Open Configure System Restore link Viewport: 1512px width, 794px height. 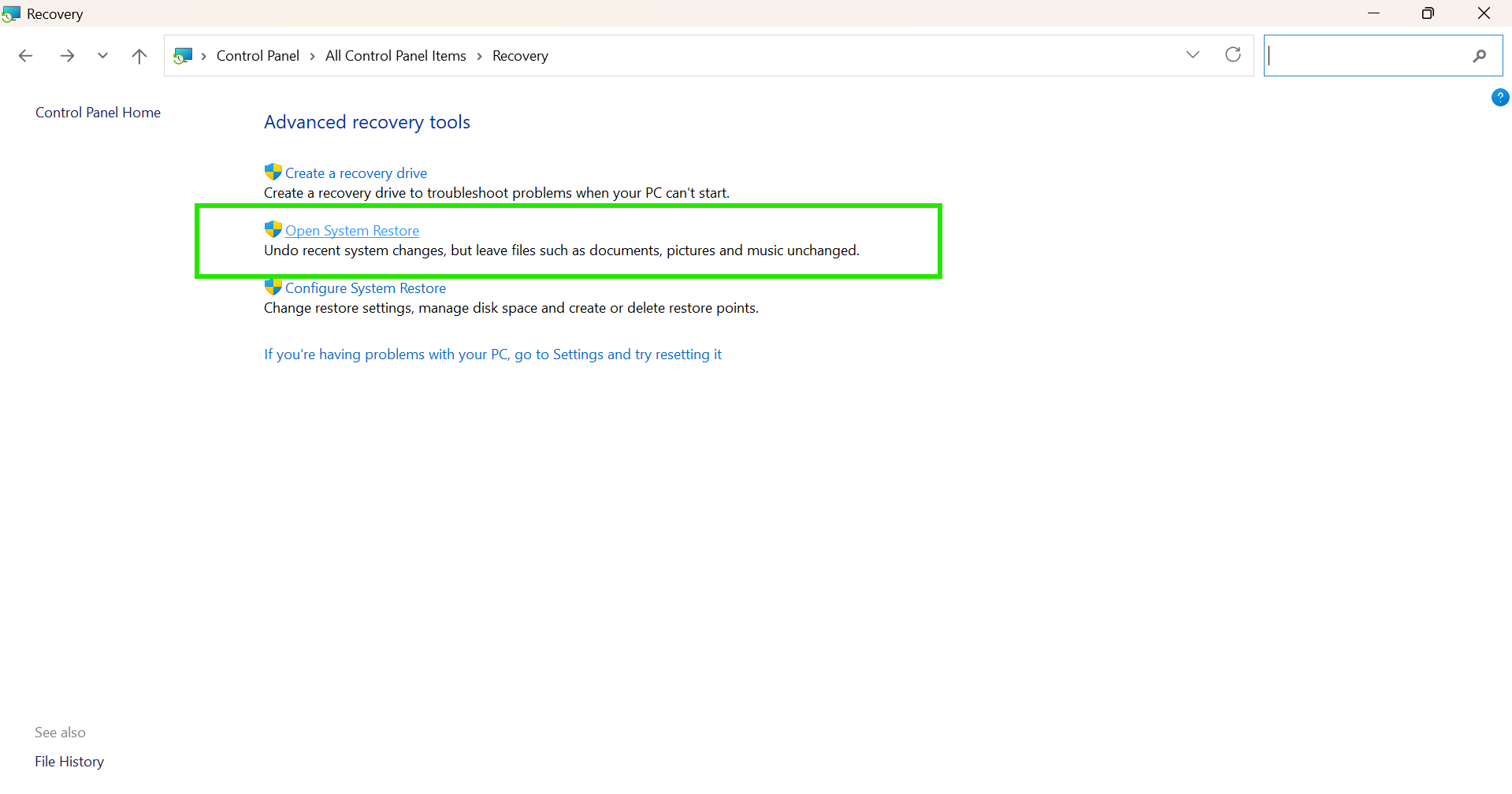pyautogui.click(x=366, y=288)
